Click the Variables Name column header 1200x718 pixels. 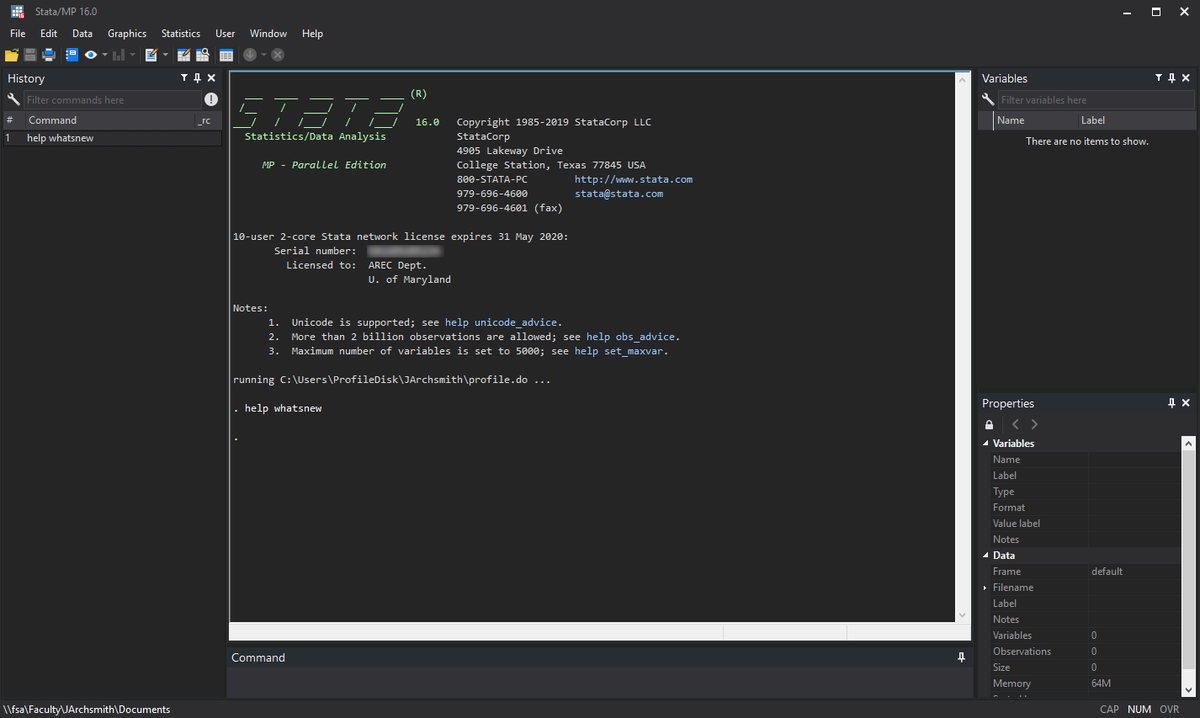(x=1035, y=120)
